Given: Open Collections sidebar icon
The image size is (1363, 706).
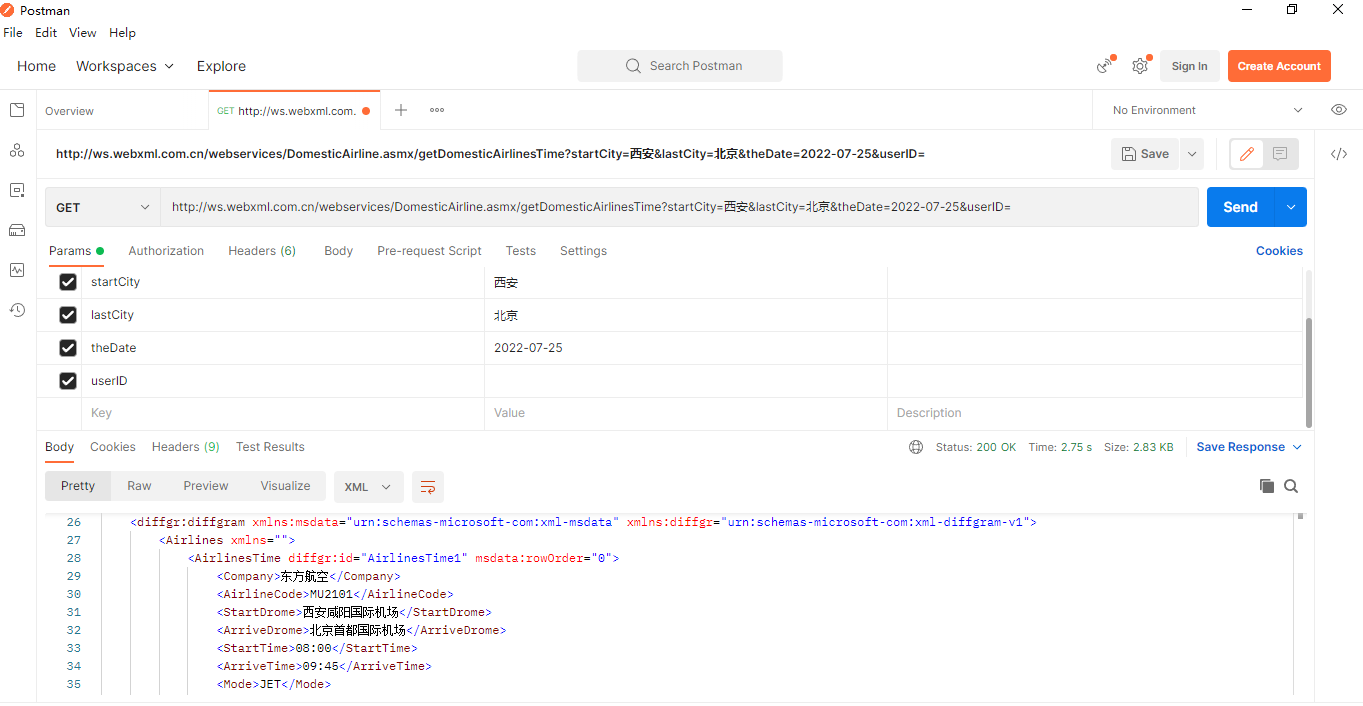Looking at the screenshot, I should point(17,110).
